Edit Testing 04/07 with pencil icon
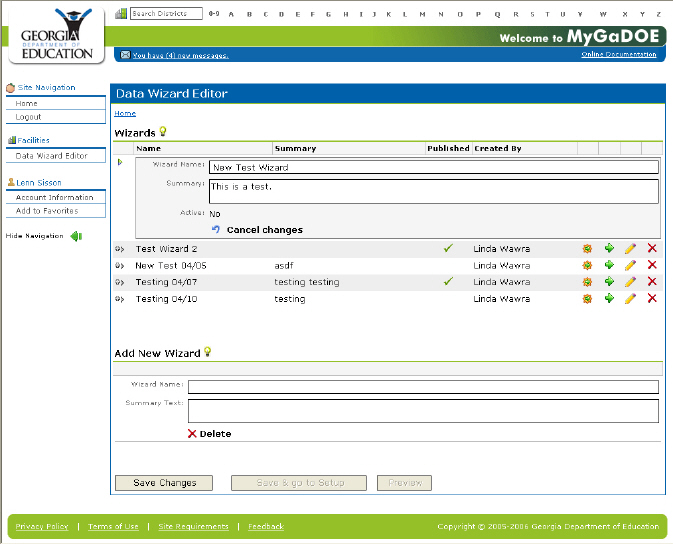 point(630,282)
